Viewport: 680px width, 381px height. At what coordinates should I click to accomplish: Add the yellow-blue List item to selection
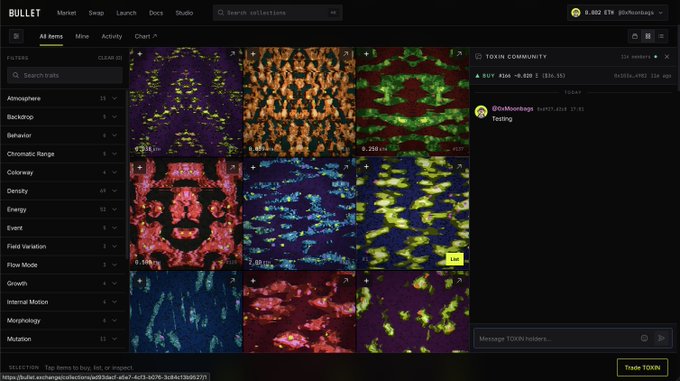tap(366, 167)
